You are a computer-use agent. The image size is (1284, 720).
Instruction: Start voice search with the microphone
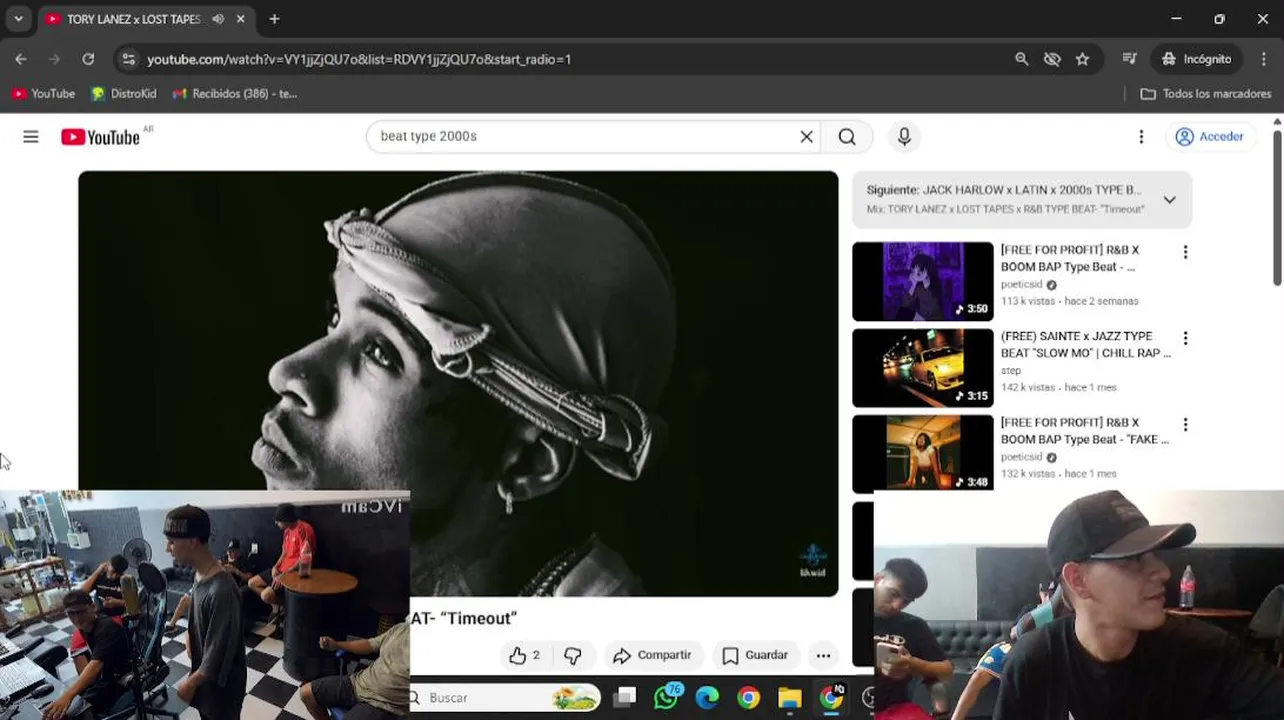(x=904, y=137)
